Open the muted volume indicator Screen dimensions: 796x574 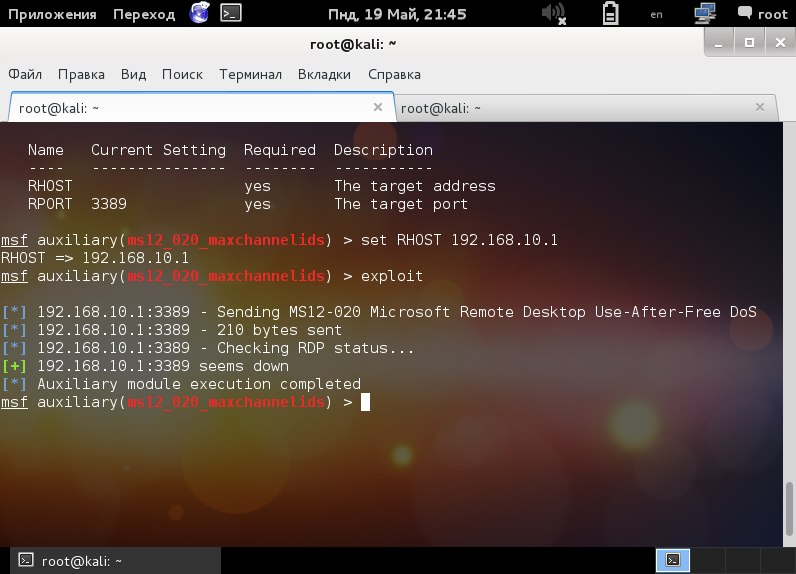pyautogui.click(x=553, y=13)
